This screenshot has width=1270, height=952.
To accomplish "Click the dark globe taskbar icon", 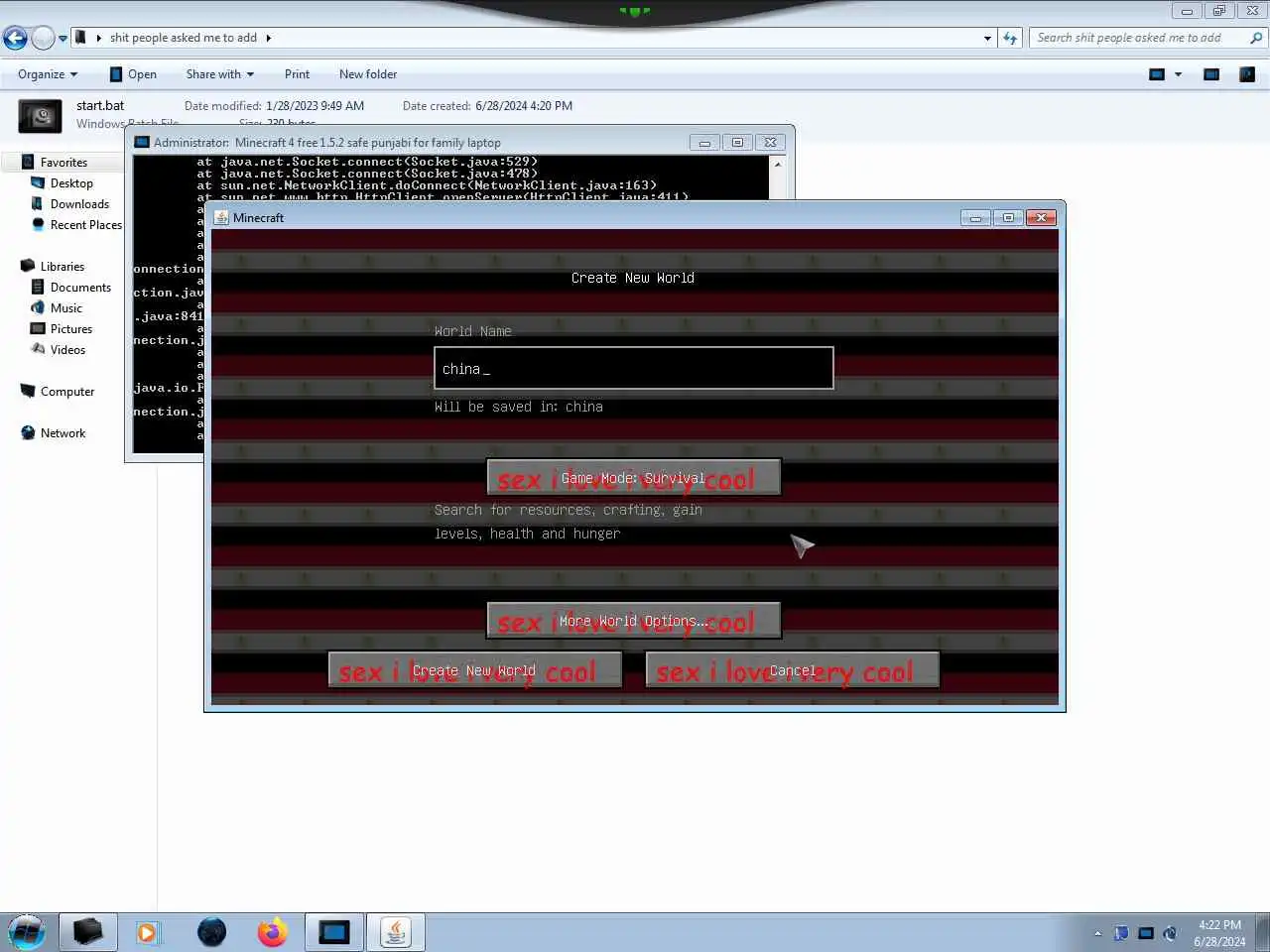I will (x=211, y=932).
